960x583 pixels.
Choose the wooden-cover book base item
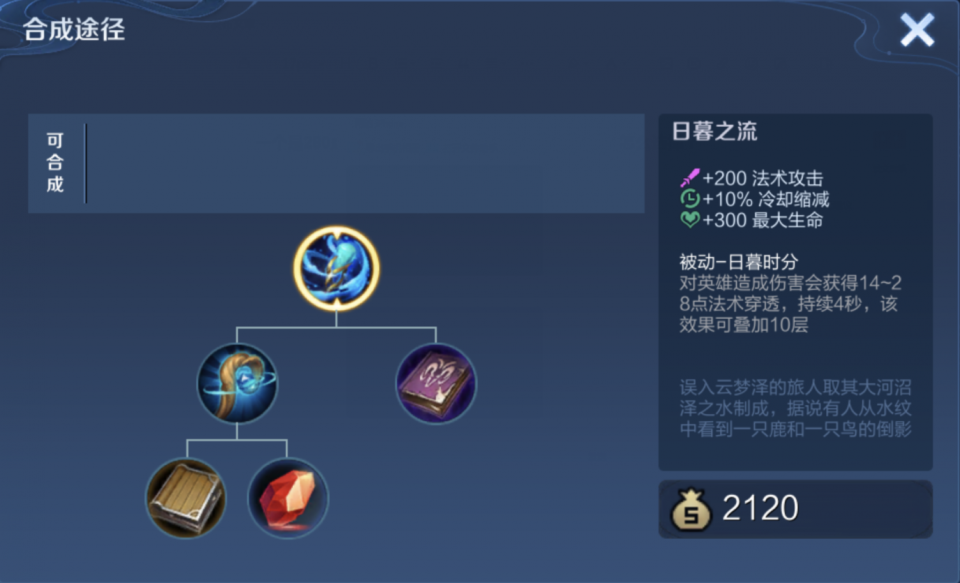[x=186, y=498]
